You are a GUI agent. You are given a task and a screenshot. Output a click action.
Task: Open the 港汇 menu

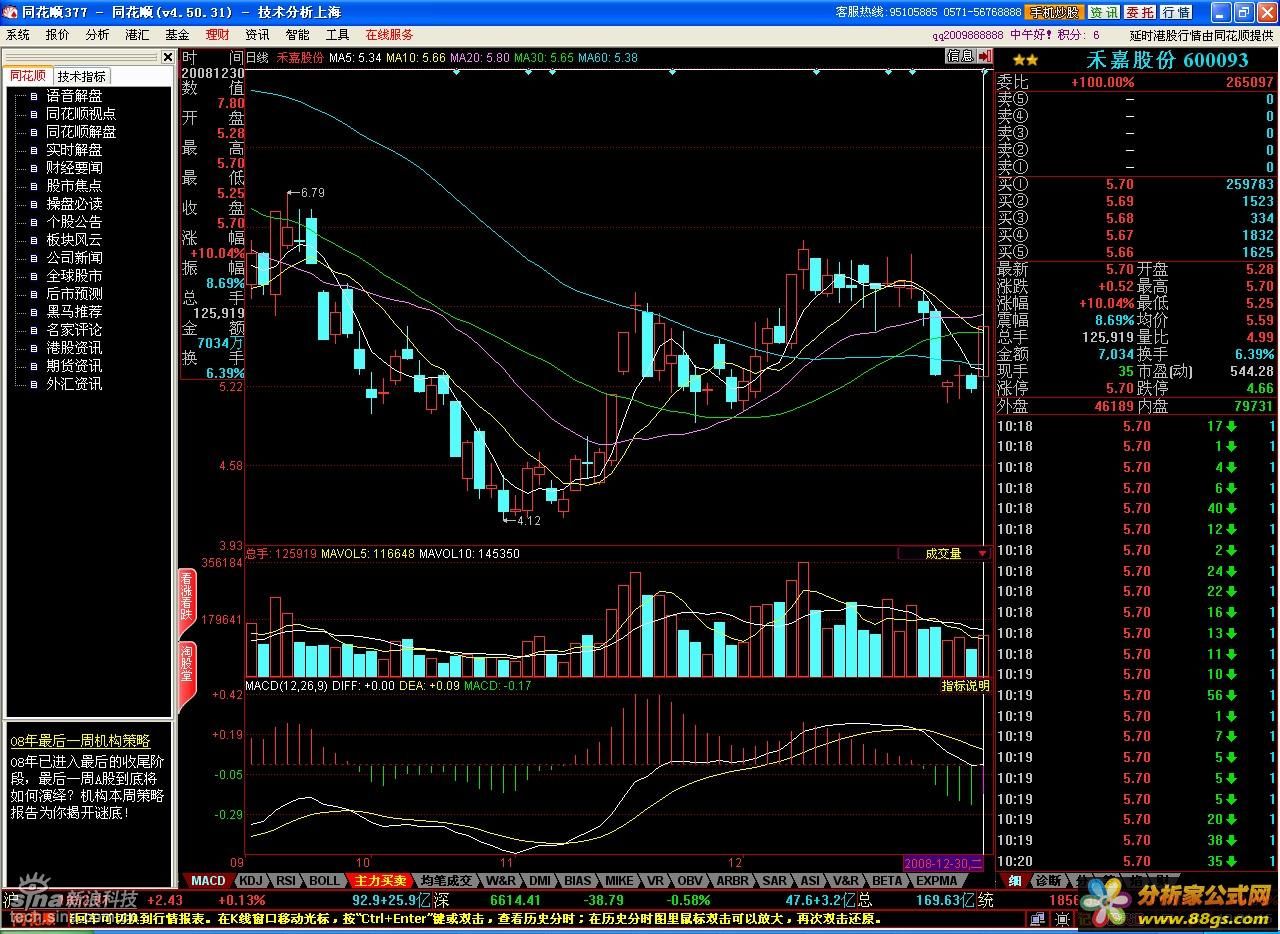click(137, 34)
